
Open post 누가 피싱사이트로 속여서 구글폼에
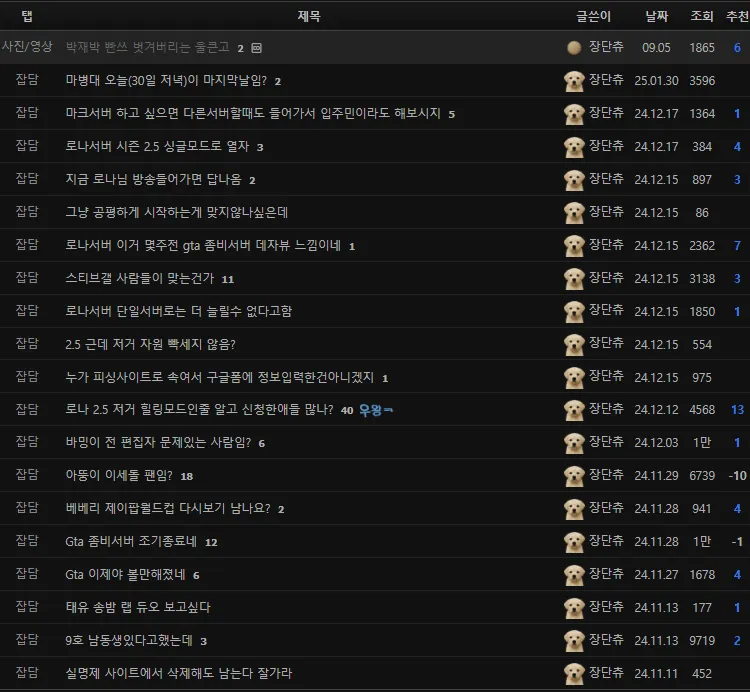pyautogui.click(x=220, y=377)
